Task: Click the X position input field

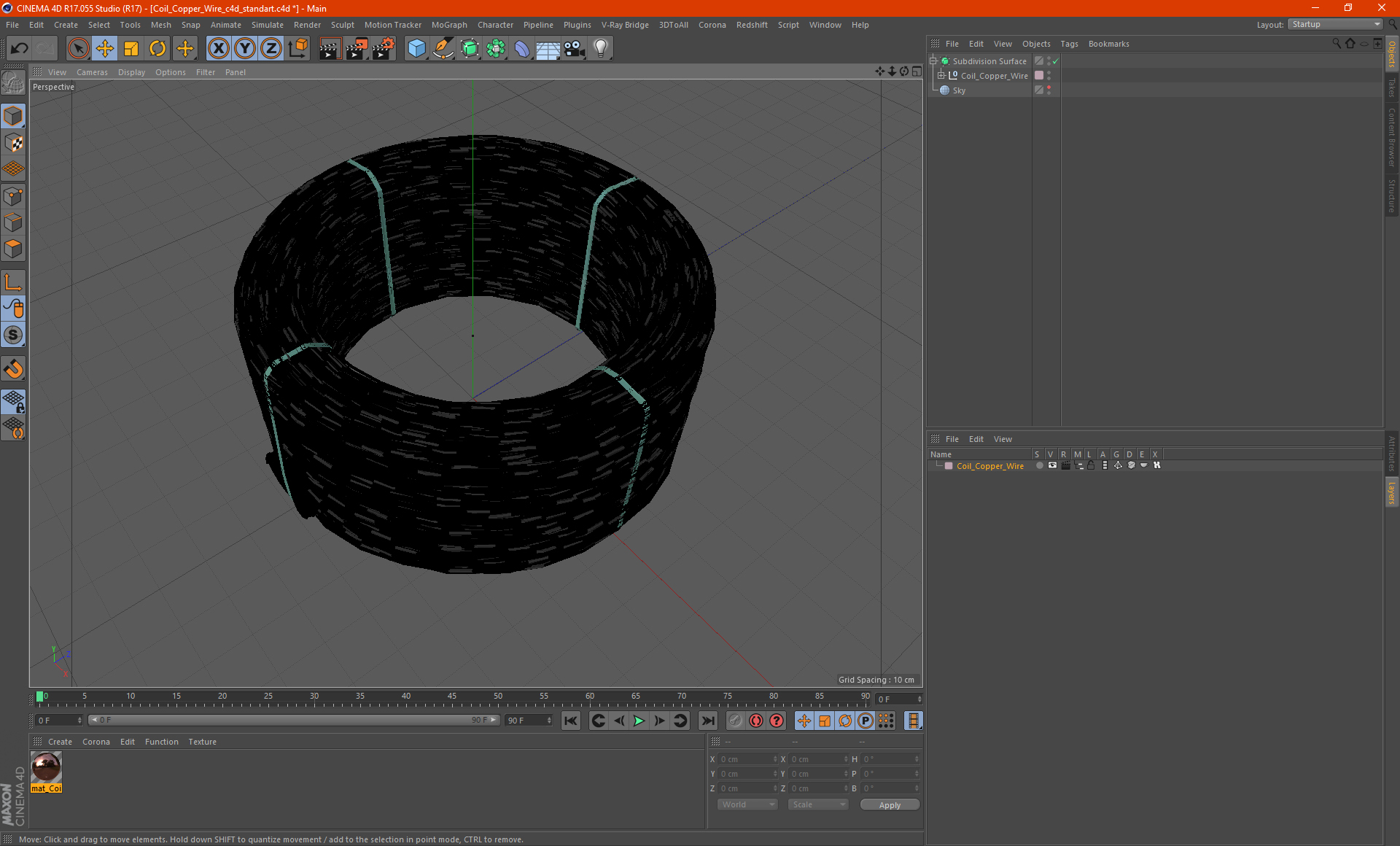Action: (x=748, y=759)
